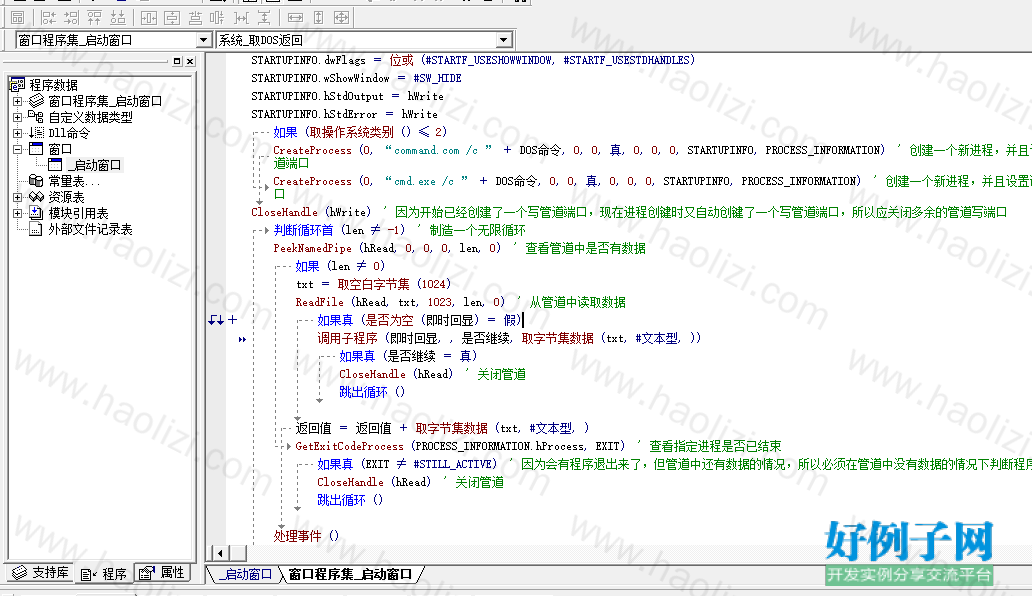Click the align top edges icon
Image resolution: width=1032 pixels, height=596 pixels.
(x=94, y=18)
